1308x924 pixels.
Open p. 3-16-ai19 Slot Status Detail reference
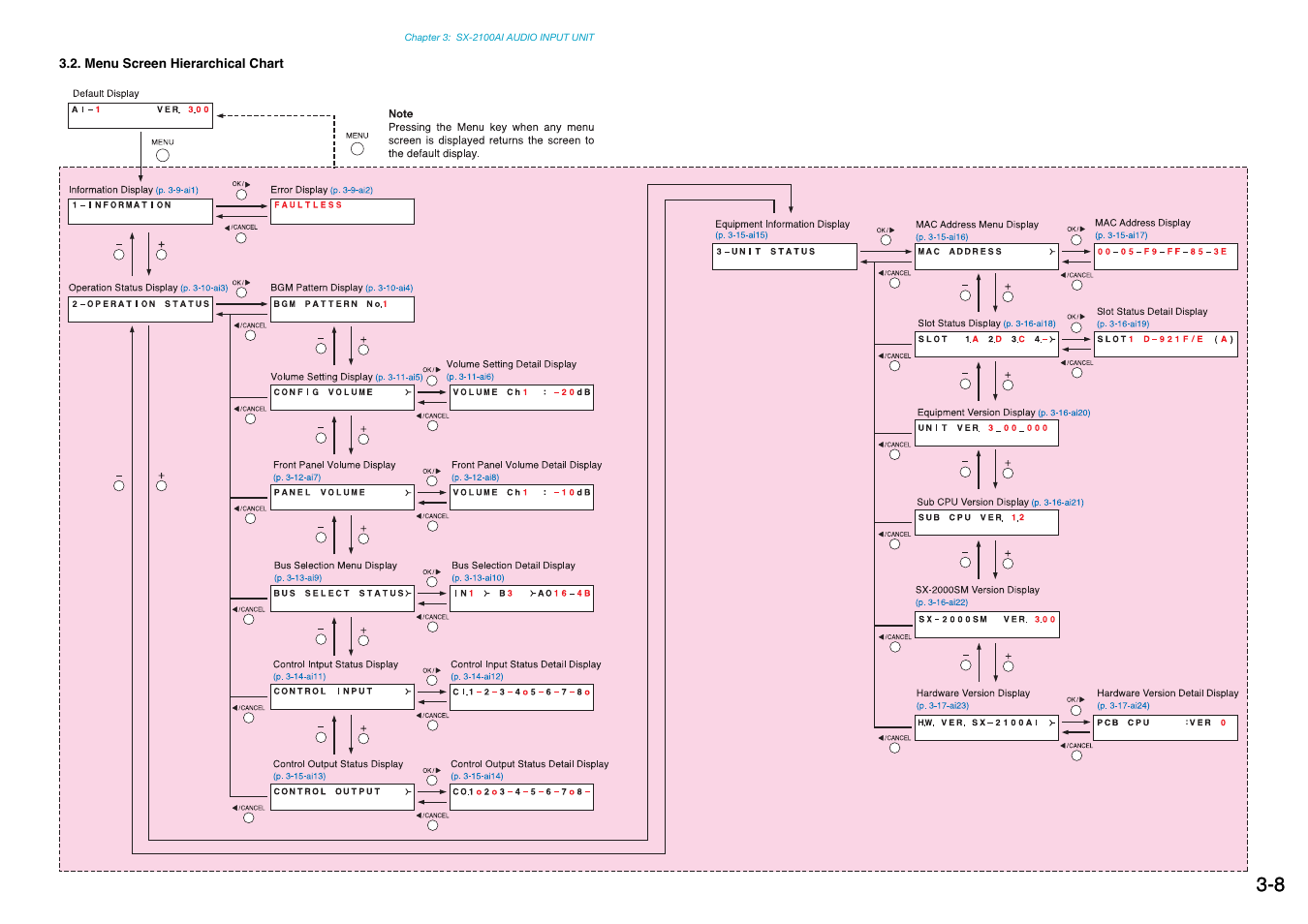(1123, 324)
